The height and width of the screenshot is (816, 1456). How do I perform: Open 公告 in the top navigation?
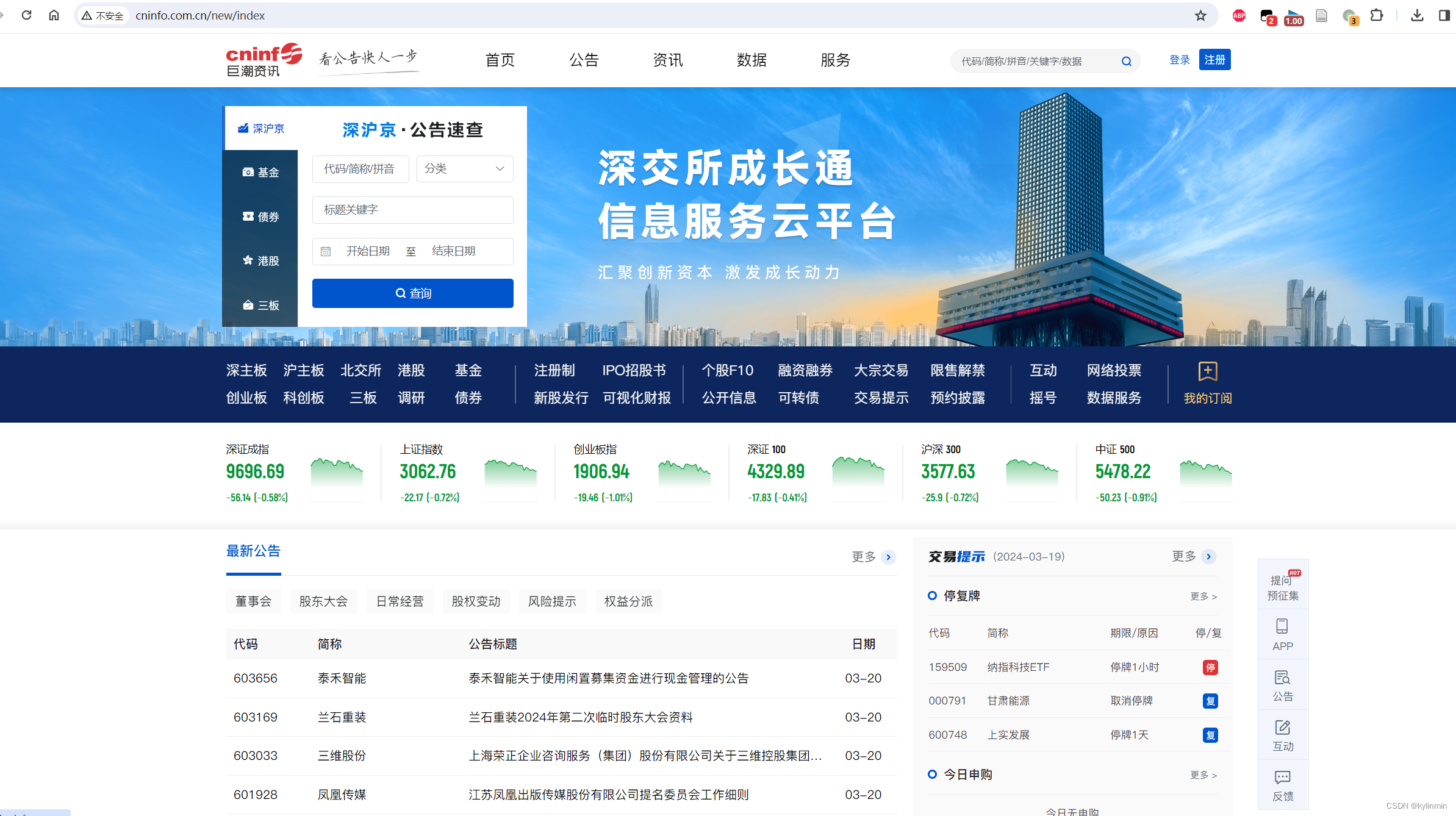[x=584, y=60]
